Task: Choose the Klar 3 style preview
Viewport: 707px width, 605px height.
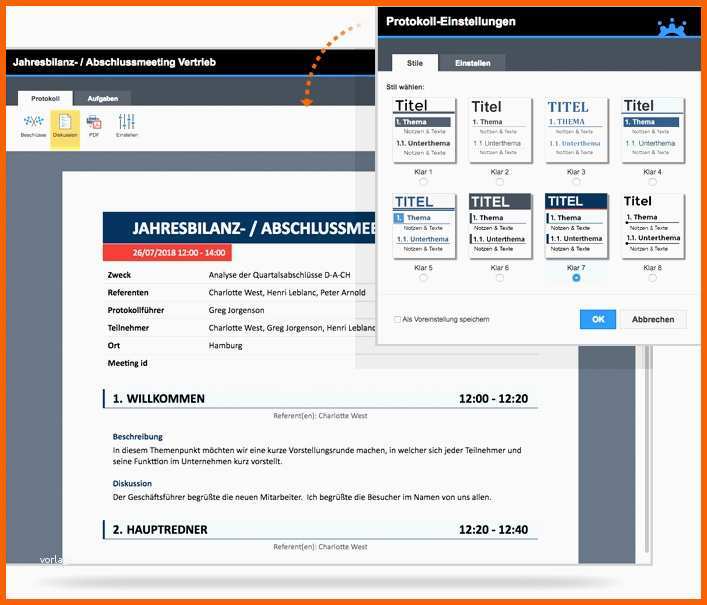Action: (575, 130)
